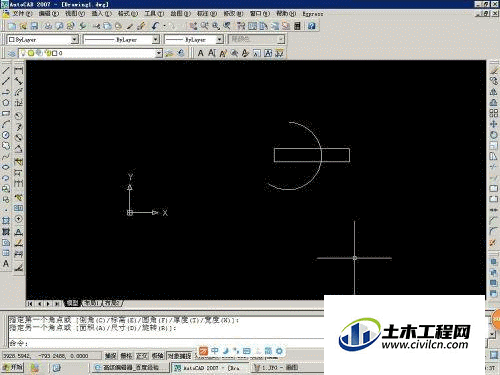Click the New drawing icon
This screenshot has height=375, width=500.
[x=12, y=26]
